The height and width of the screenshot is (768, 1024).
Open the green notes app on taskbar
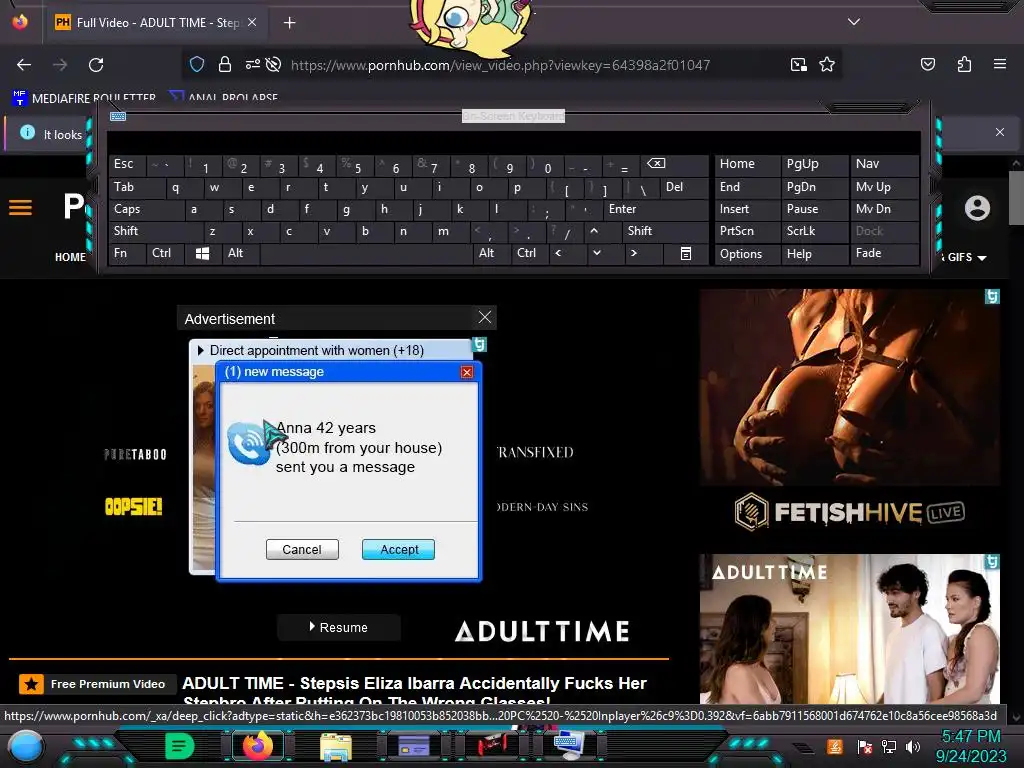tap(180, 746)
